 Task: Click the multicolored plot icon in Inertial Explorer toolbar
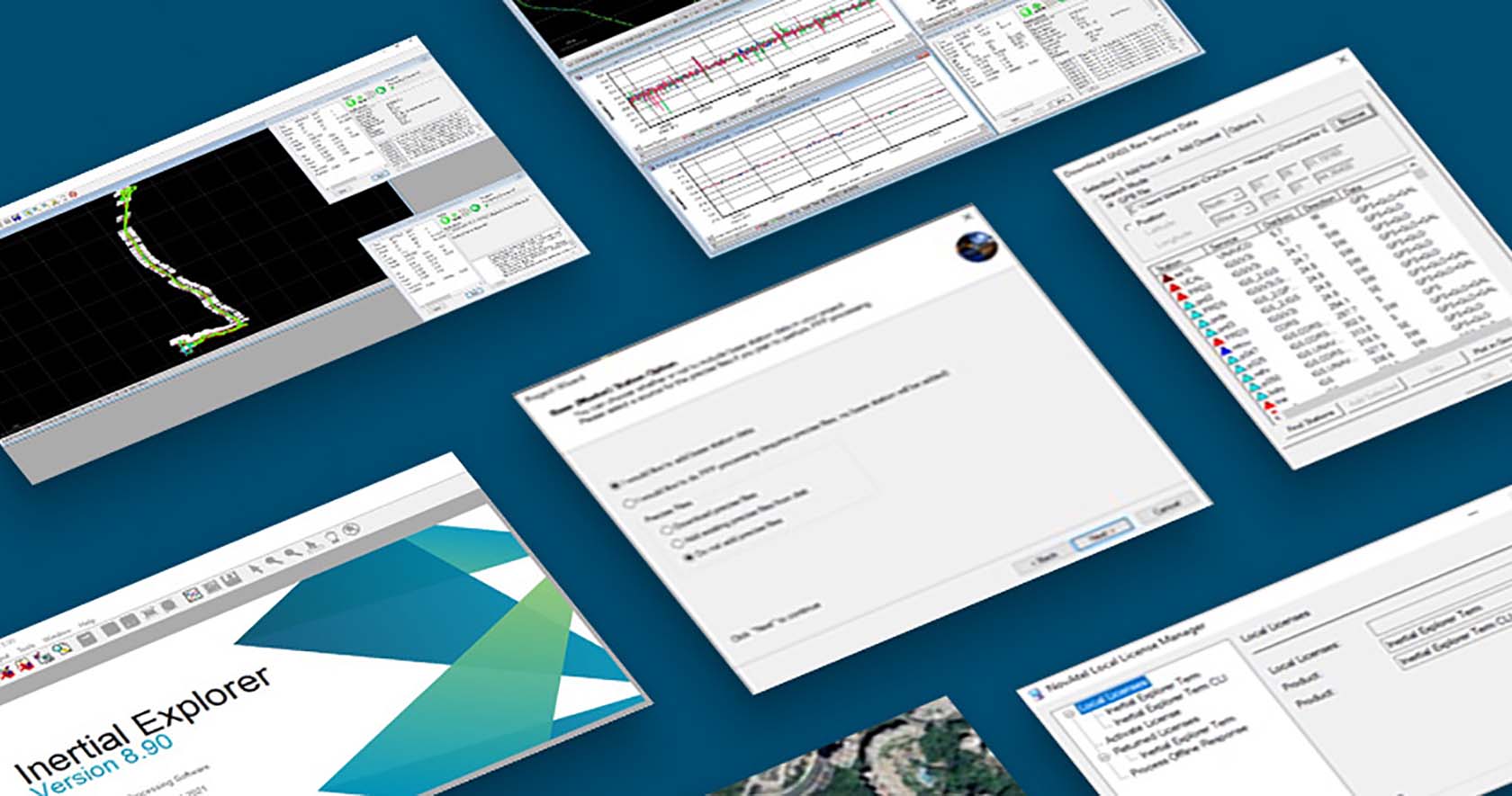click(x=193, y=594)
